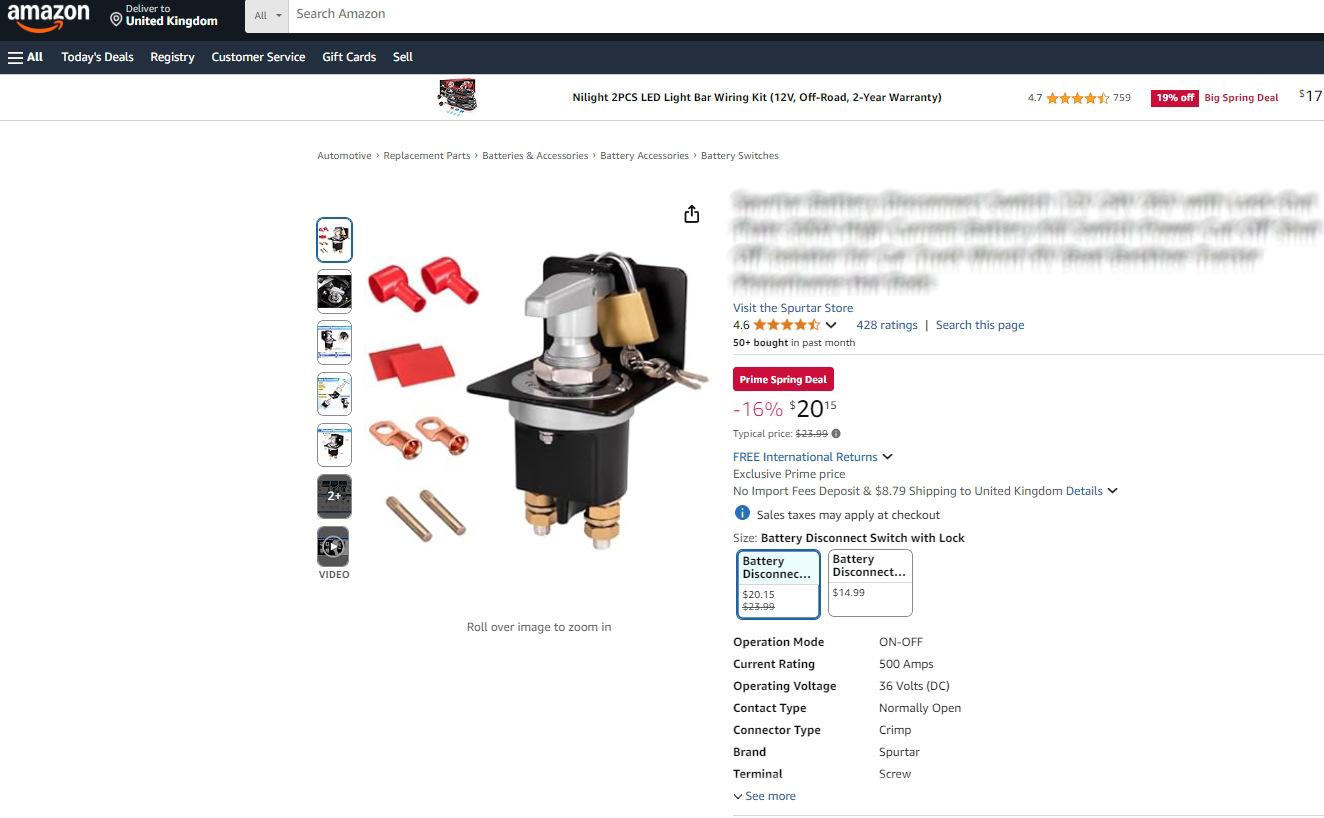Expand See more product specifications
Viewport: 1324px width, 818px height.
765,796
